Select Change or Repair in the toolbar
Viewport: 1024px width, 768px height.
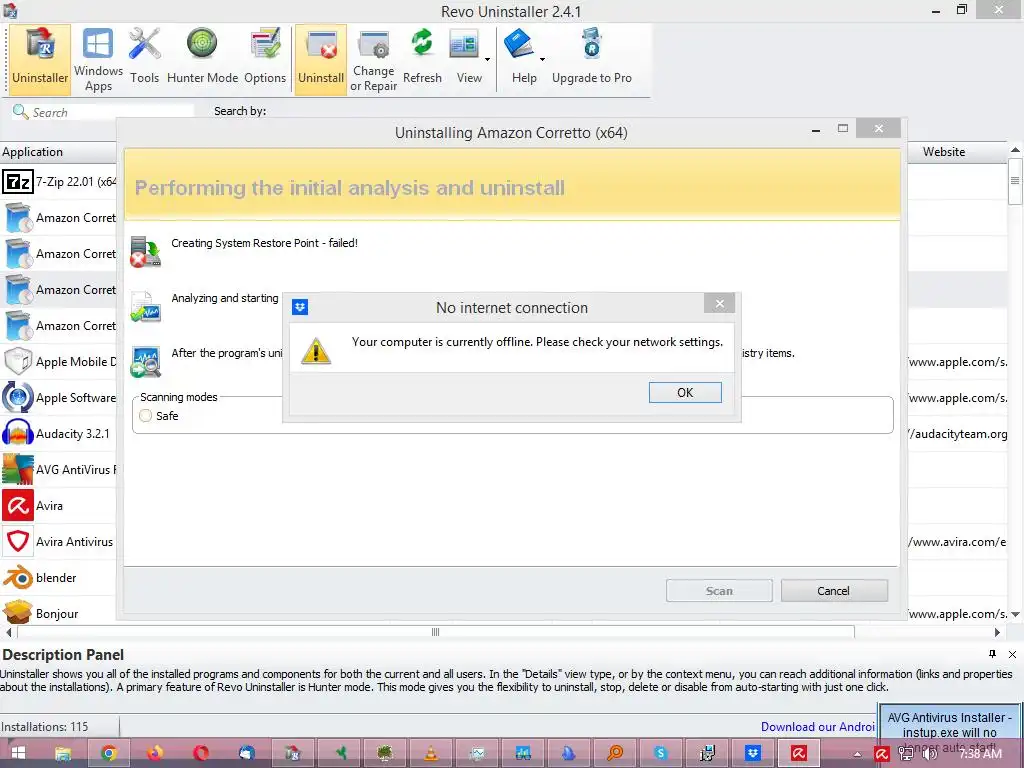pos(374,59)
